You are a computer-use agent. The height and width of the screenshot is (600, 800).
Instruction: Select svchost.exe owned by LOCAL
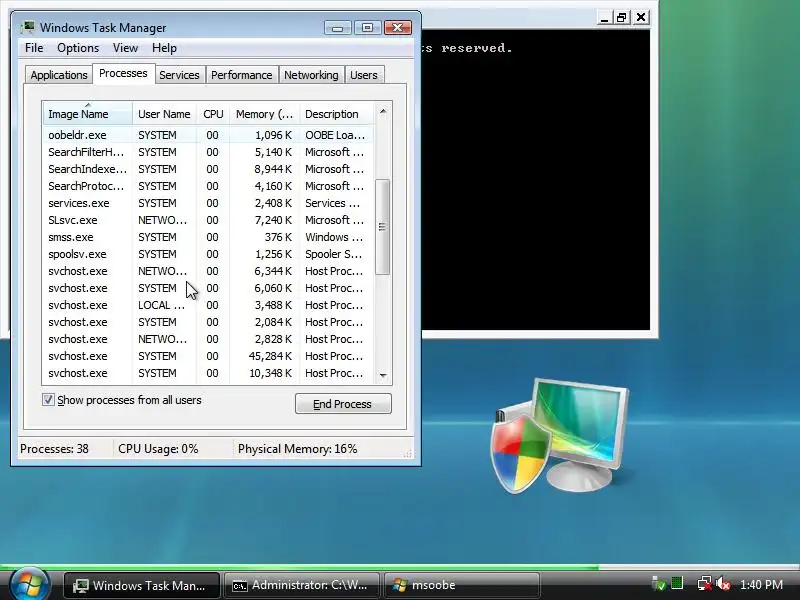coord(208,305)
